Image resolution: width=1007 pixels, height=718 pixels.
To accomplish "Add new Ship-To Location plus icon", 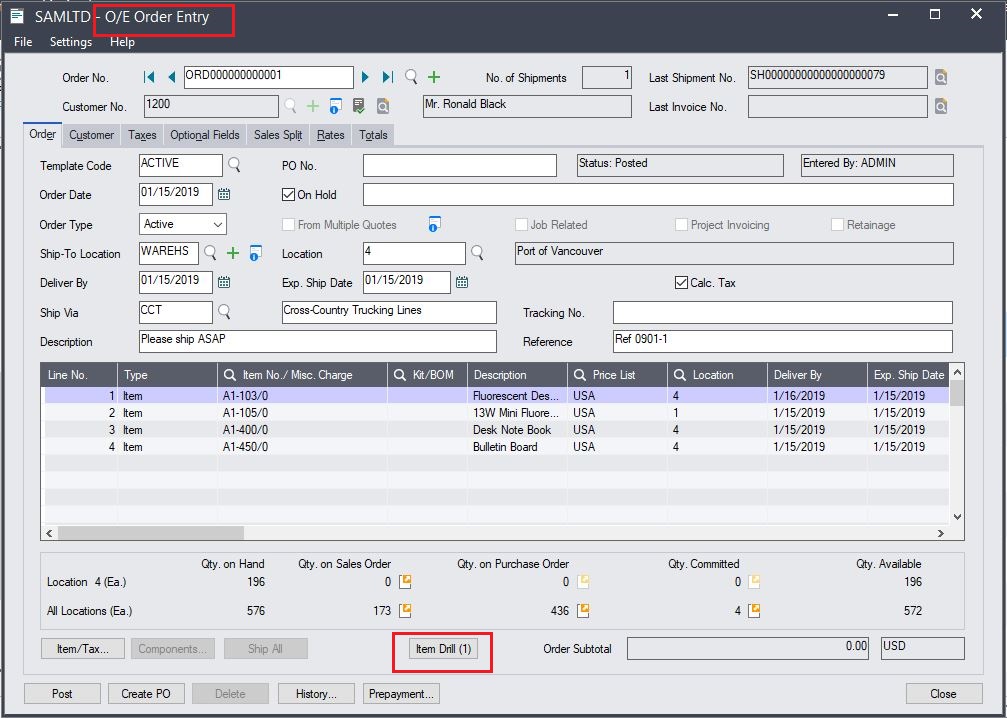I will point(232,253).
